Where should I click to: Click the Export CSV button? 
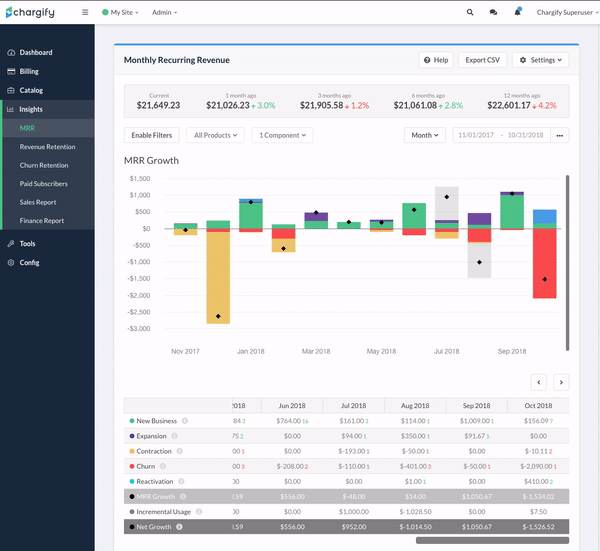pyautogui.click(x=483, y=60)
